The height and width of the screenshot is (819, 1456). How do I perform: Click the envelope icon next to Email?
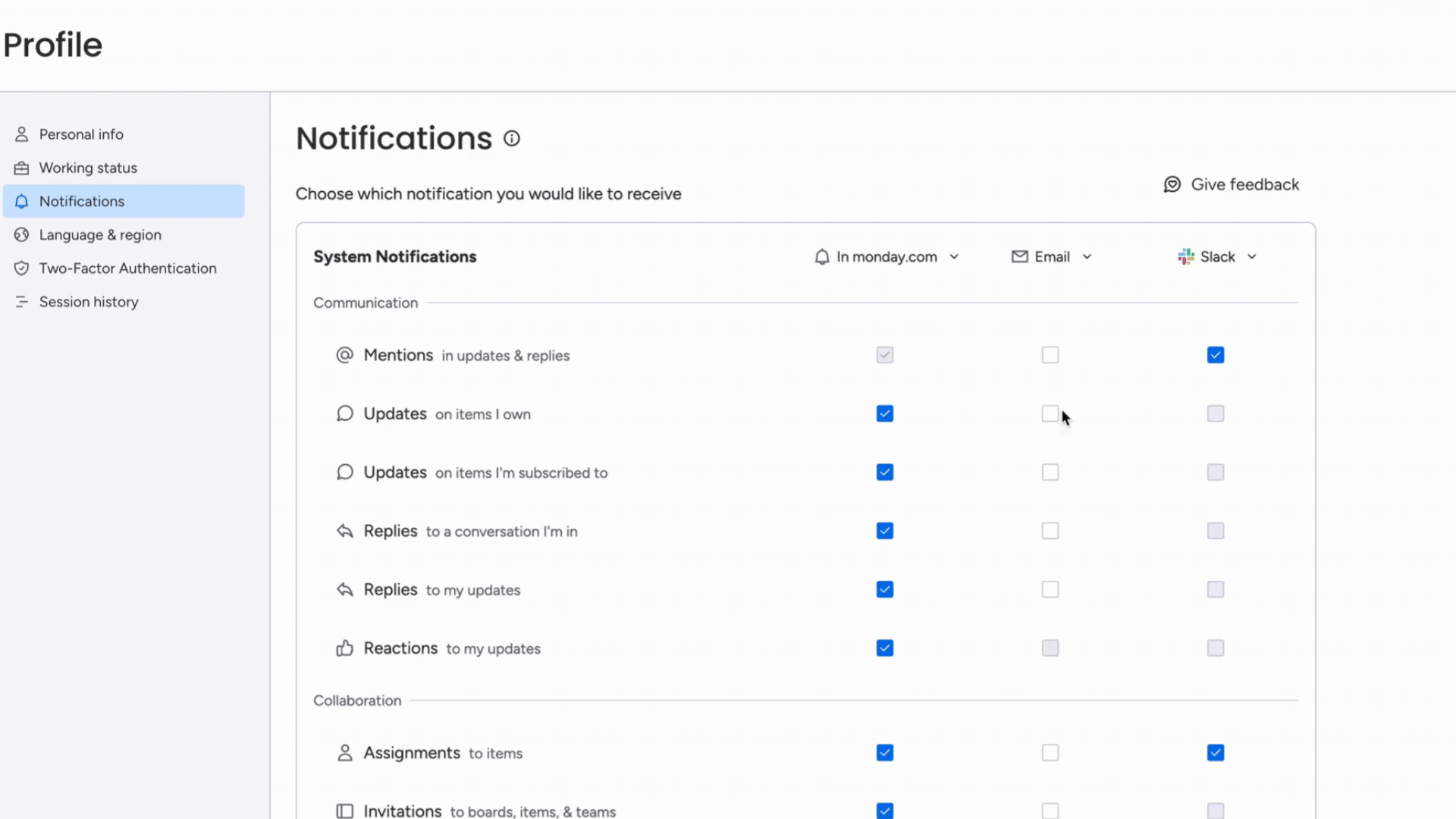click(1019, 256)
